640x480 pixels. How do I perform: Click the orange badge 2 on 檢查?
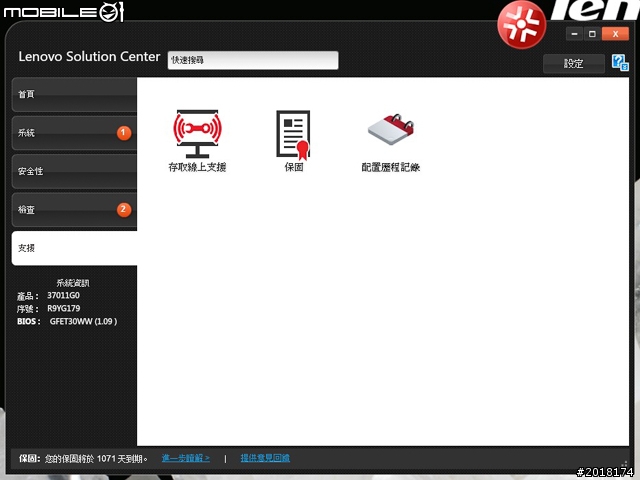click(x=124, y=209)
